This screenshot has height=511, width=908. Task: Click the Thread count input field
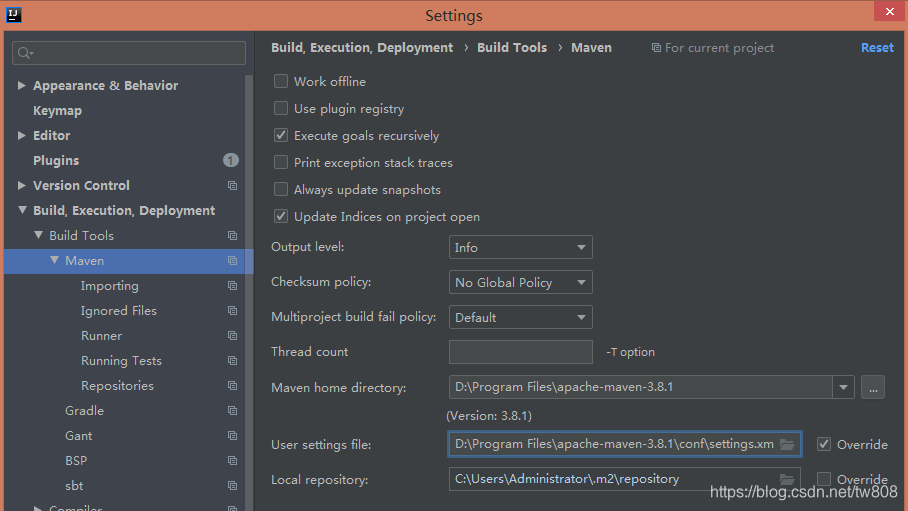[x=521, y=352]
